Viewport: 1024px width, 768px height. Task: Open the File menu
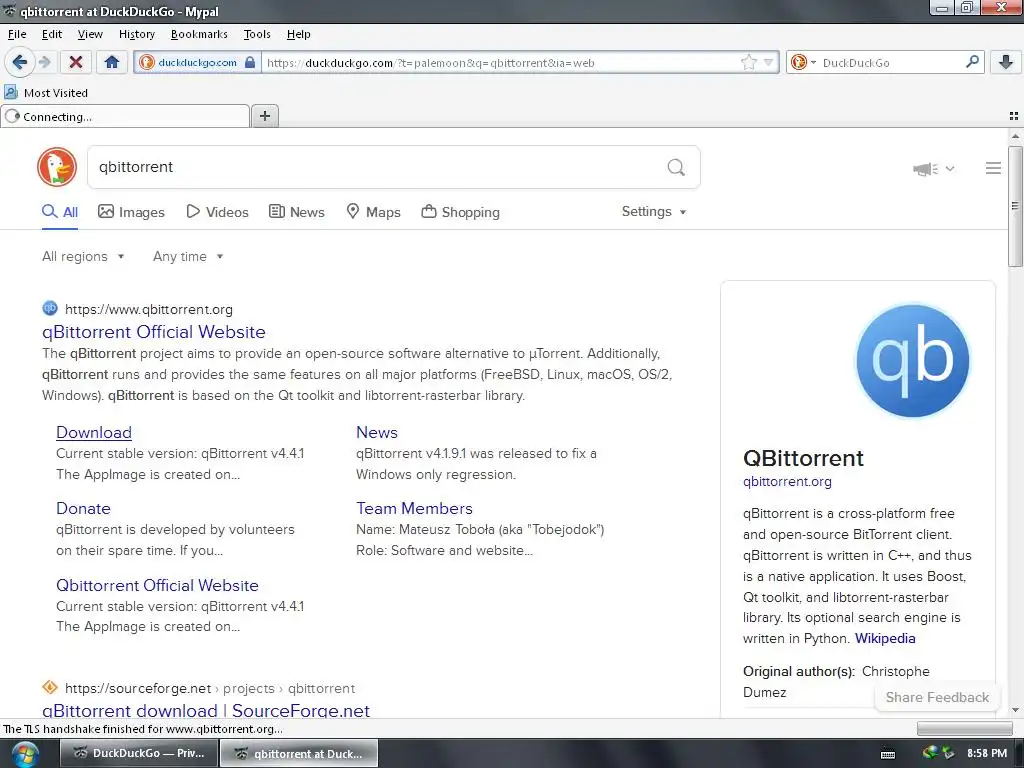pyautogui.click(x=17, y=34)
